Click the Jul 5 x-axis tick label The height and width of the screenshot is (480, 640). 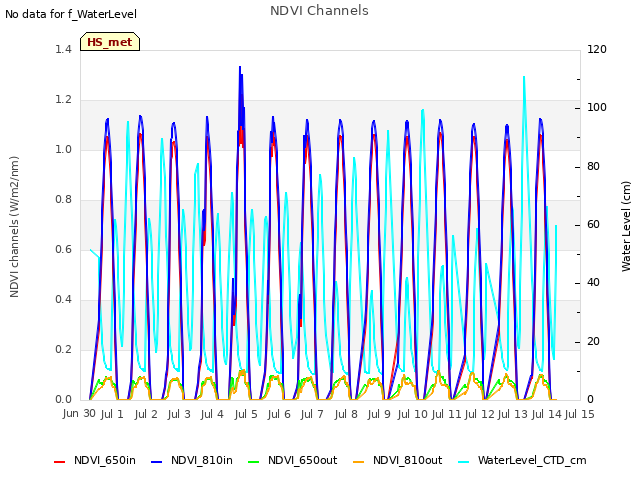(246, 414)
